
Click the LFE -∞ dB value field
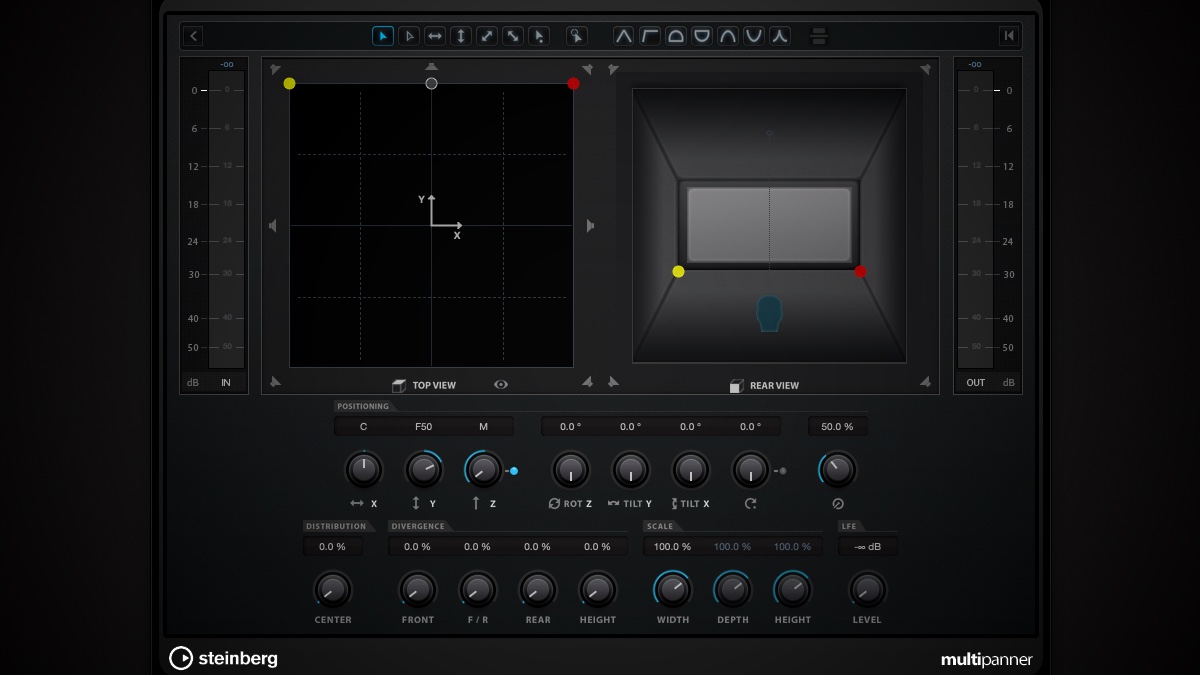[867, 547]
